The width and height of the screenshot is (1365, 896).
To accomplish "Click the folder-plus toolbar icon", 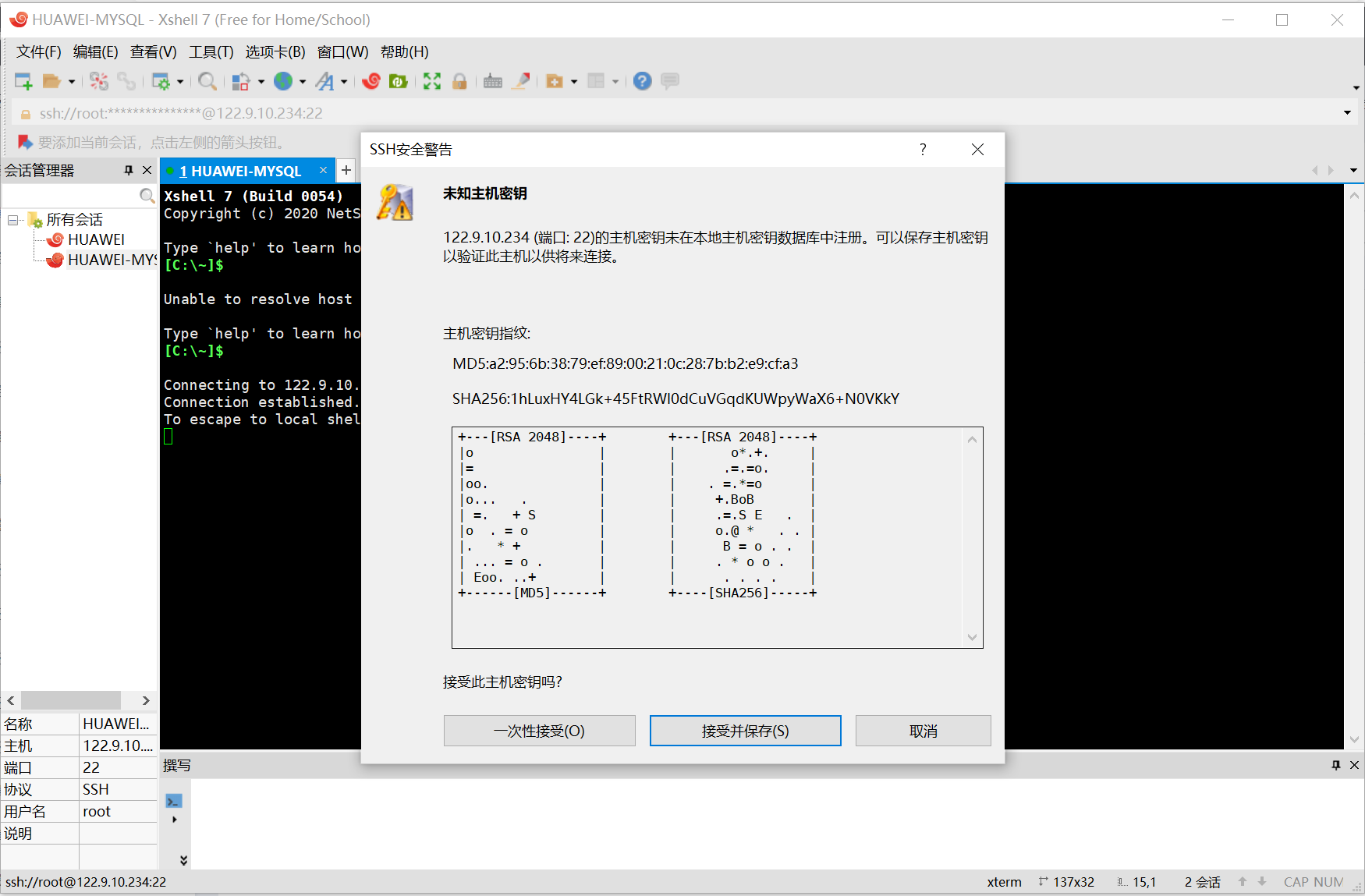I will tap(555, 81).
